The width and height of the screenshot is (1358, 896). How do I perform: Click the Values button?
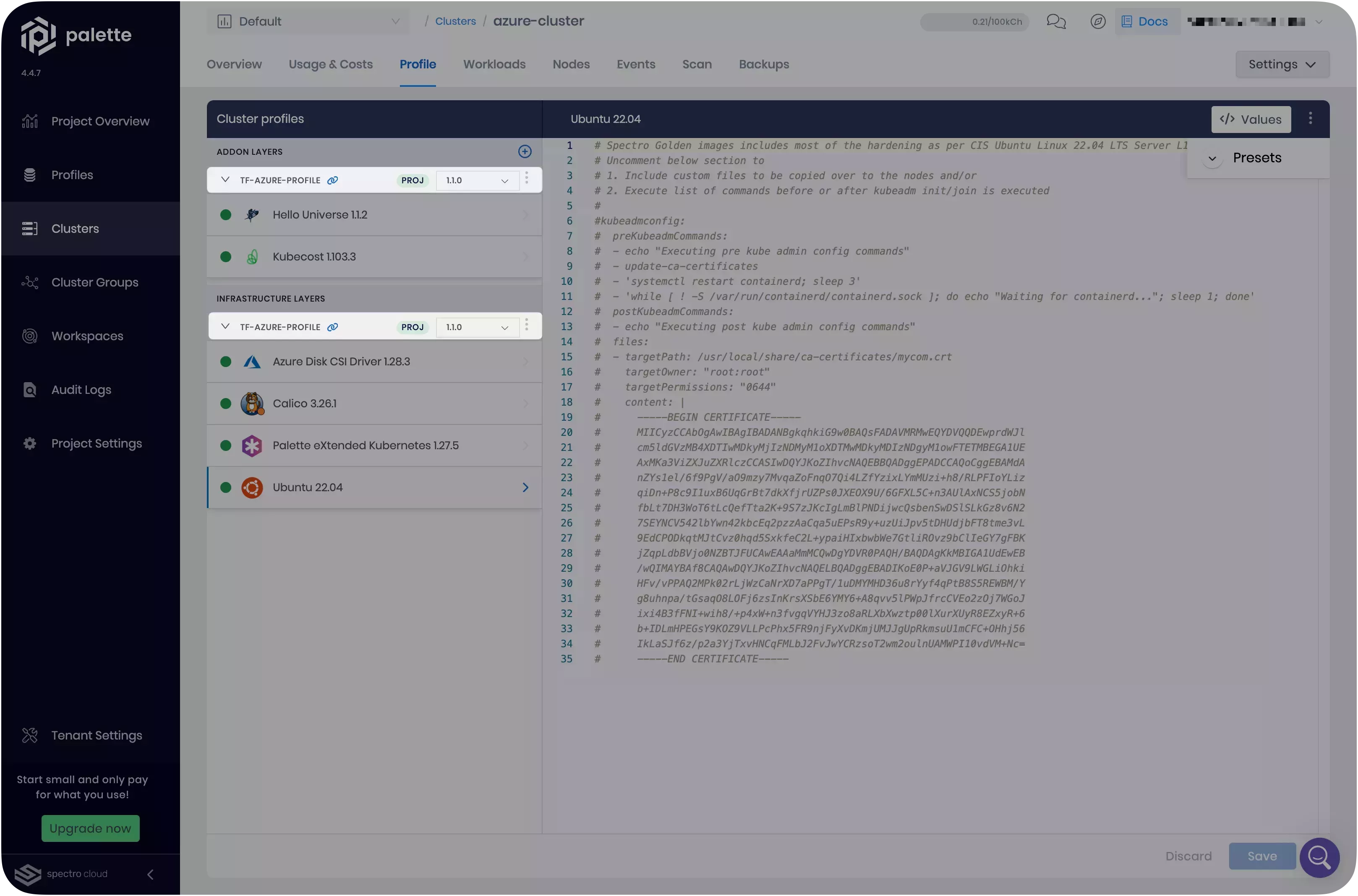pos(1251,120)
